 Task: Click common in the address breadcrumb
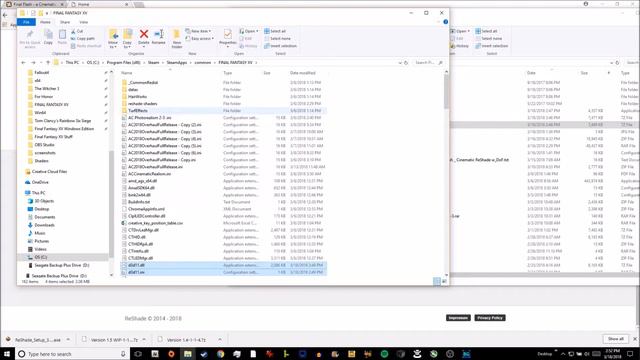[203, 62]
